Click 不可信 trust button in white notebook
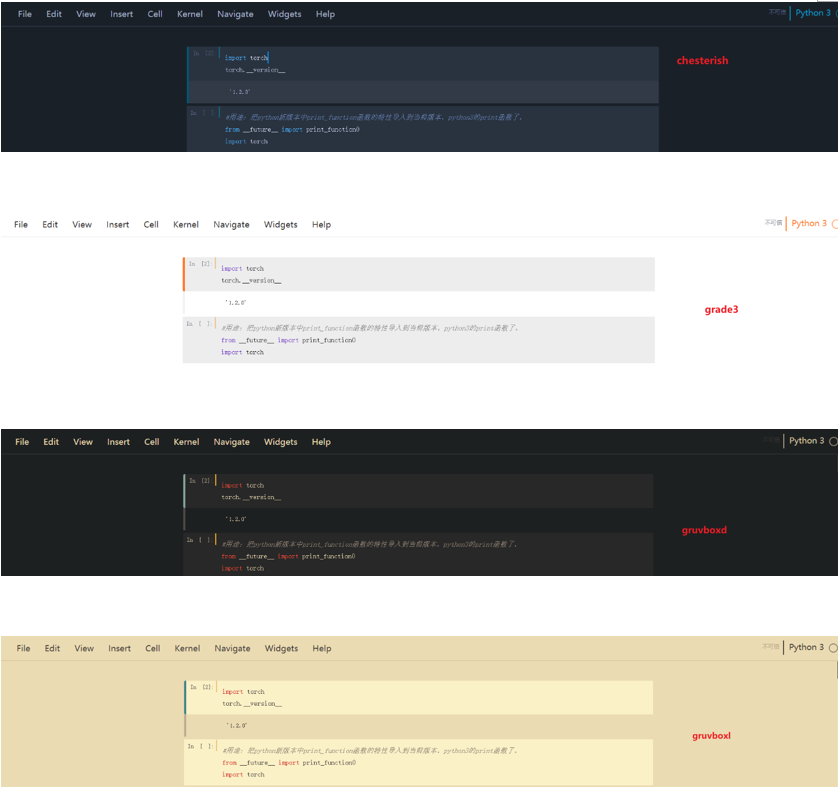The image size is (838, 787). pos(773,223)
